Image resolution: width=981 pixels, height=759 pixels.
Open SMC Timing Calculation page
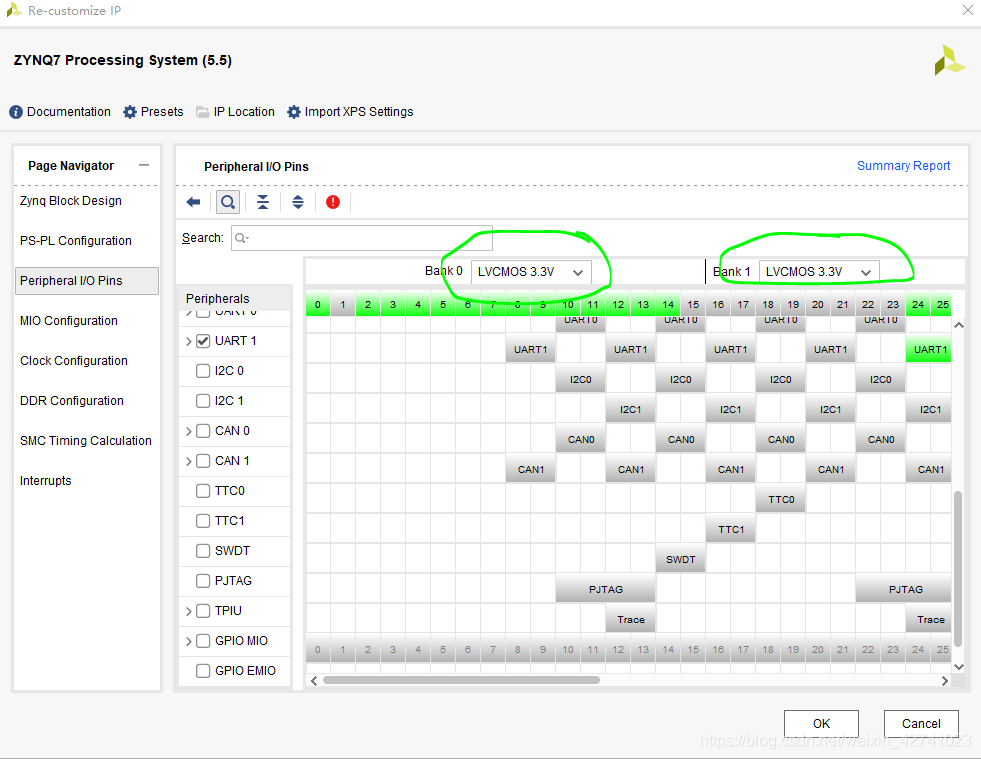[x=86, y=441]
